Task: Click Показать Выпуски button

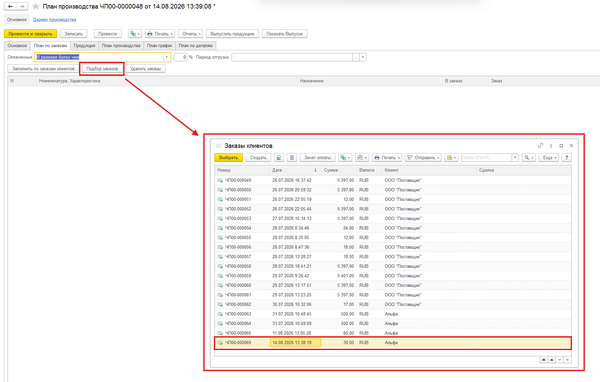Action: (284, 34)
